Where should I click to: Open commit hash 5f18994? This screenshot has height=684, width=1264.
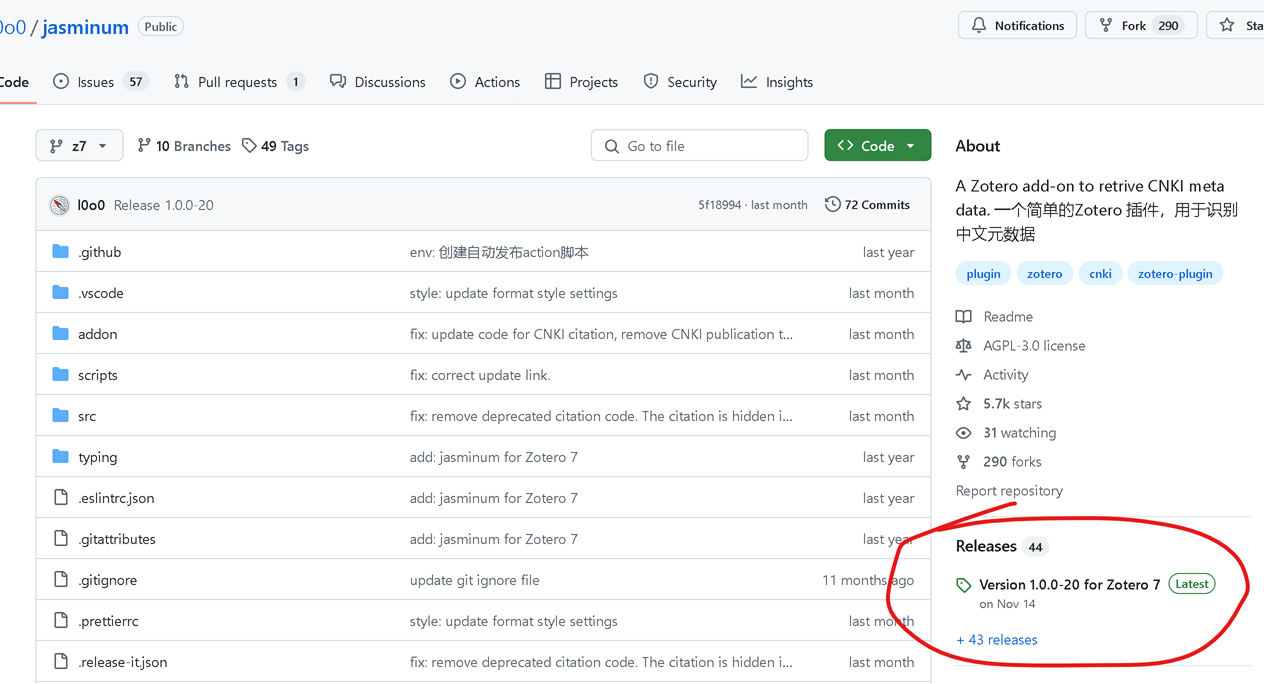[720, 205]
